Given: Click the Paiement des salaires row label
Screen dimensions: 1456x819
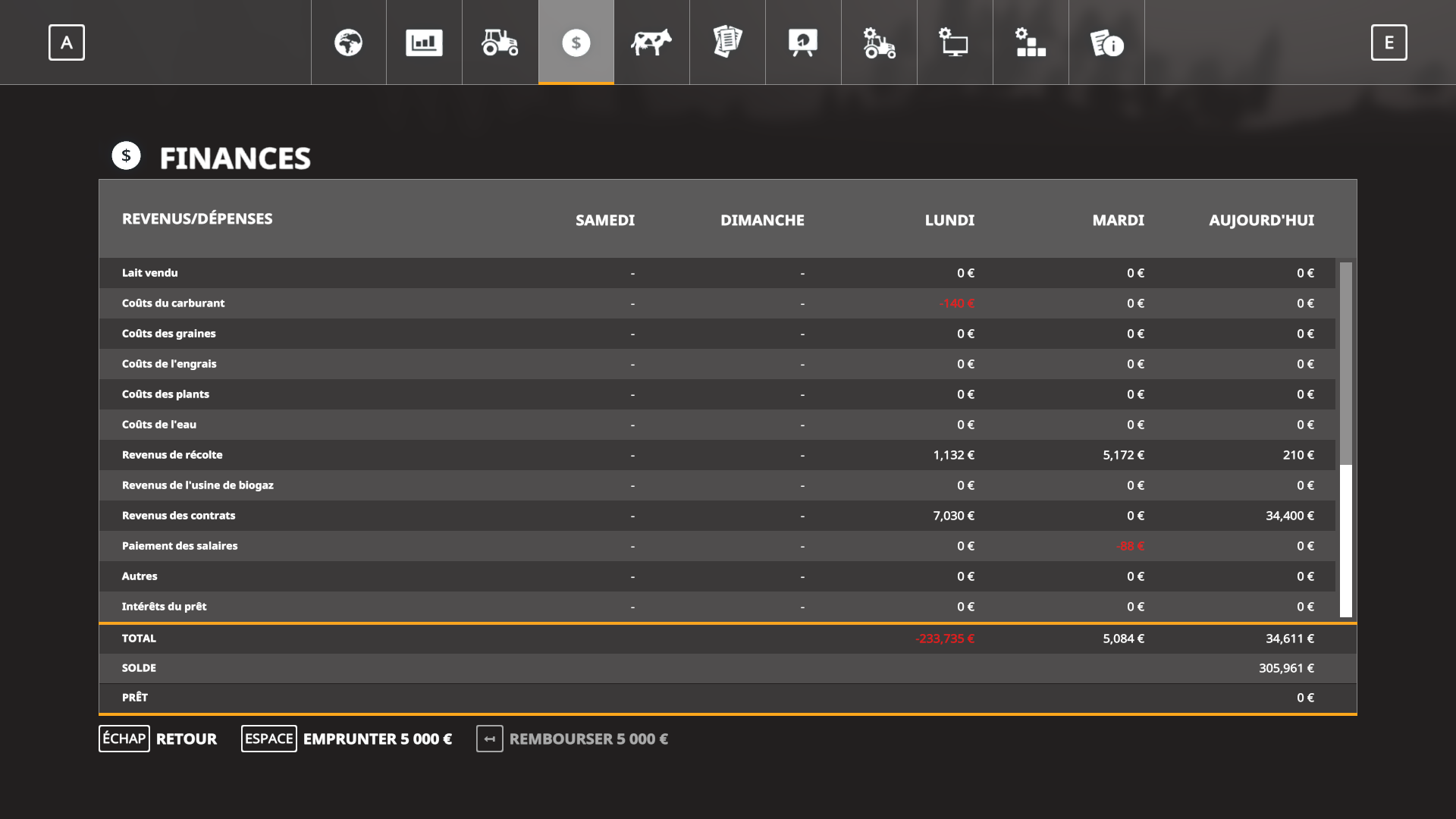Looking at the screenshot, I should (180, 546).
